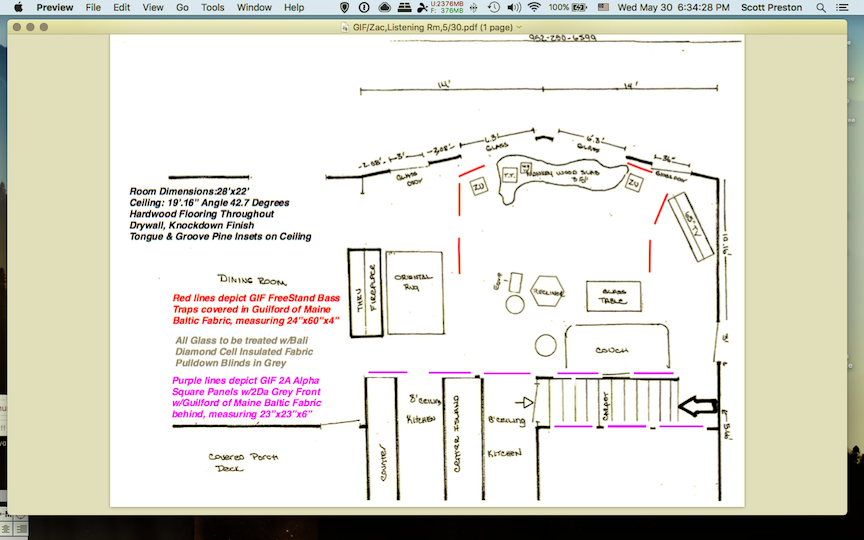This screenshot has width=864, height=540.
Task: Open Spotlight search magnifier
Action: pos(821,7)
